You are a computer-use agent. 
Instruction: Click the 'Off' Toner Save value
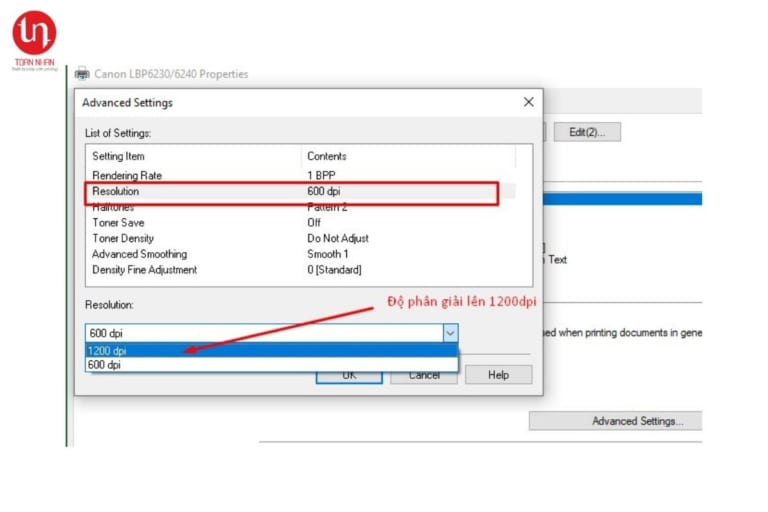coord(314,222)
